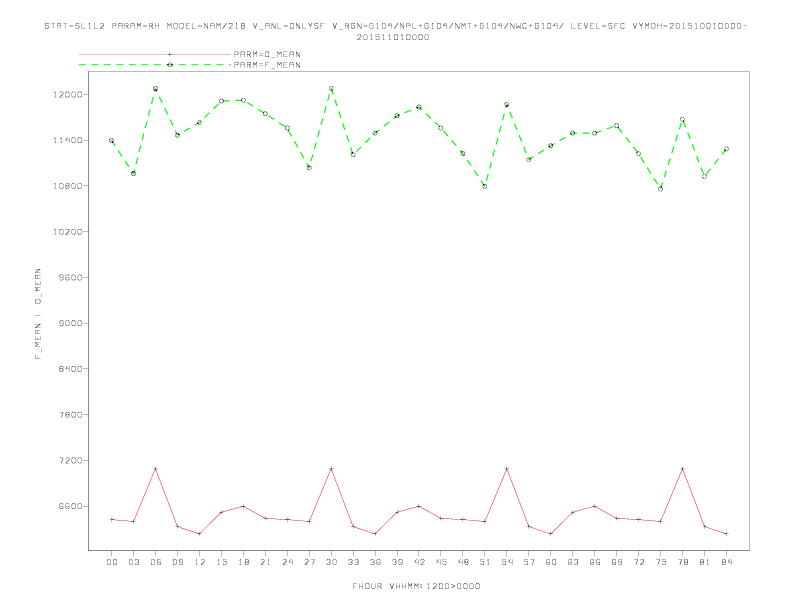Select the red O_MEAN legend line sample

point(155,54)
